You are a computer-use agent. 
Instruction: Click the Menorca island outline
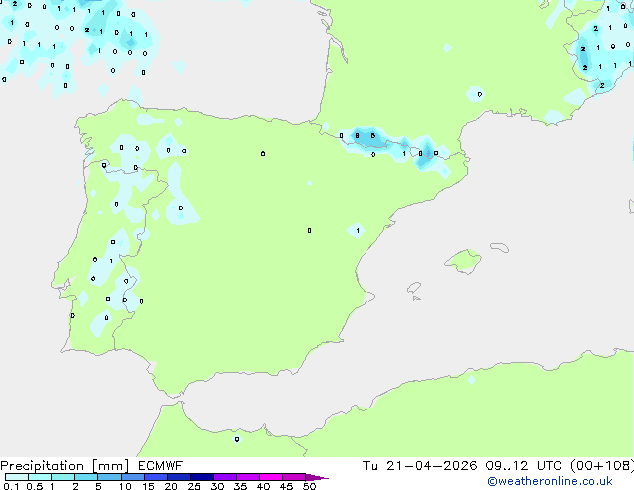point(499,247)
